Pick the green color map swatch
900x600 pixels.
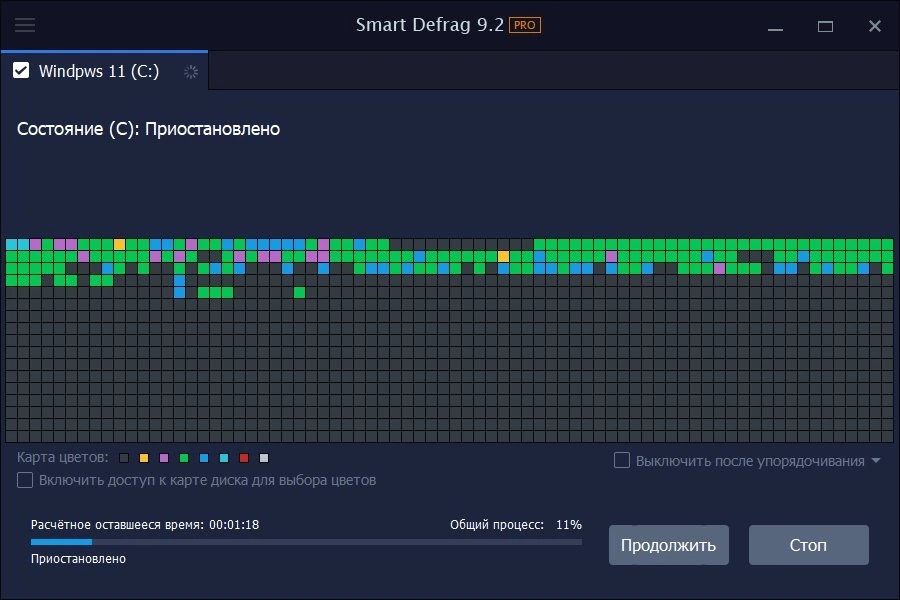[184, 458]
